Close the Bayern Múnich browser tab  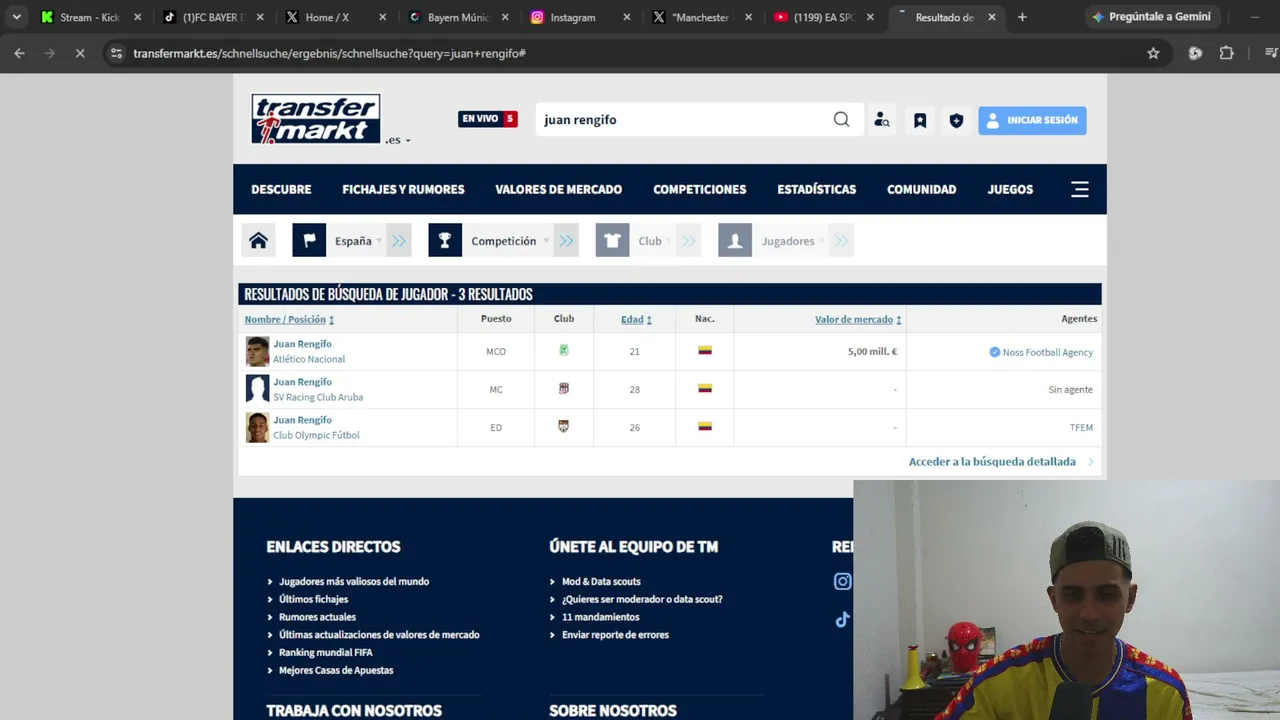[x=505, y=17]
